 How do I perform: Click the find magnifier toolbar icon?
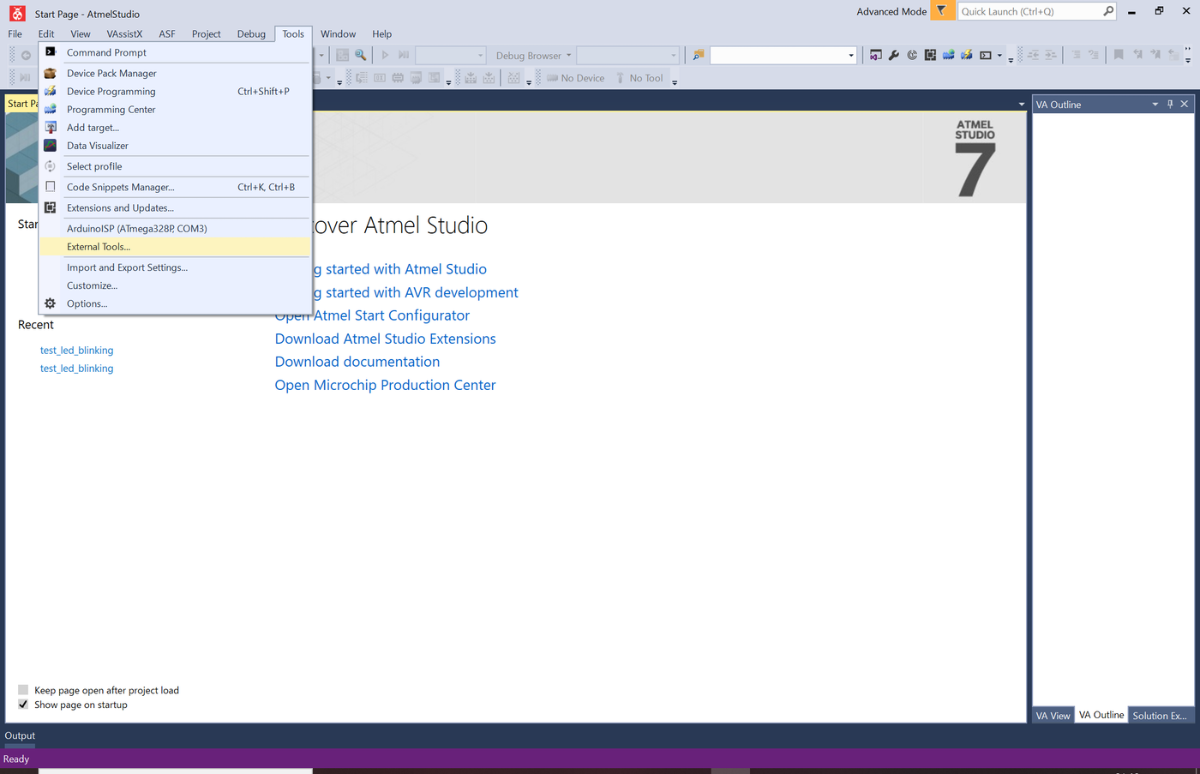coord(360,55)
